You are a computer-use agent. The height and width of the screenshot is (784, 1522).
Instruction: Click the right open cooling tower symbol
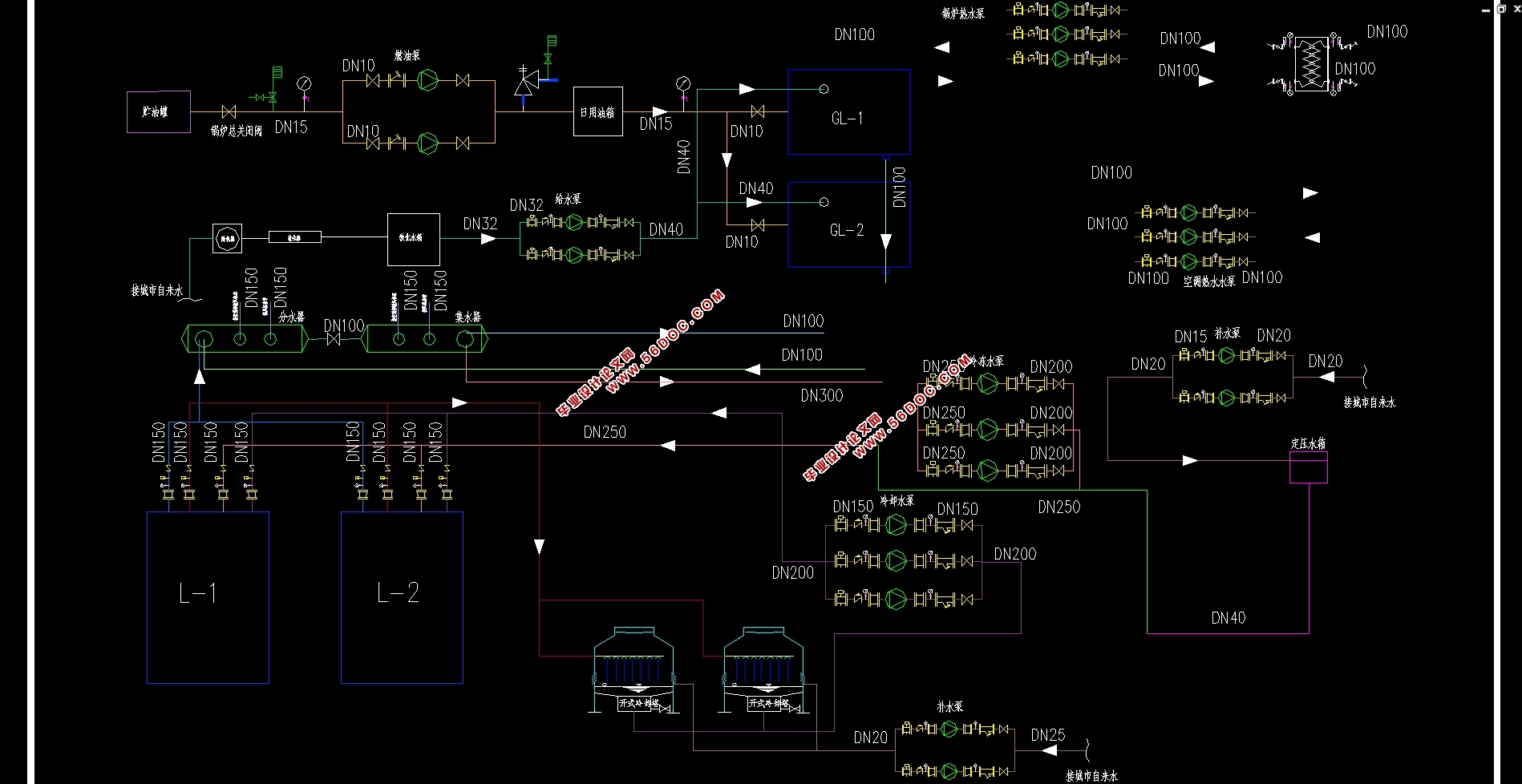pyautogui.click(x=764, y=670)
